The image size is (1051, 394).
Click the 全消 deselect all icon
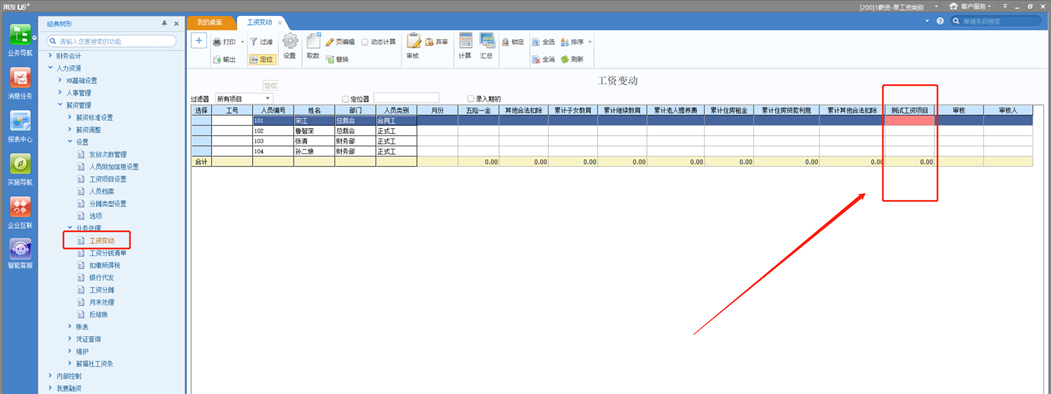536,59
